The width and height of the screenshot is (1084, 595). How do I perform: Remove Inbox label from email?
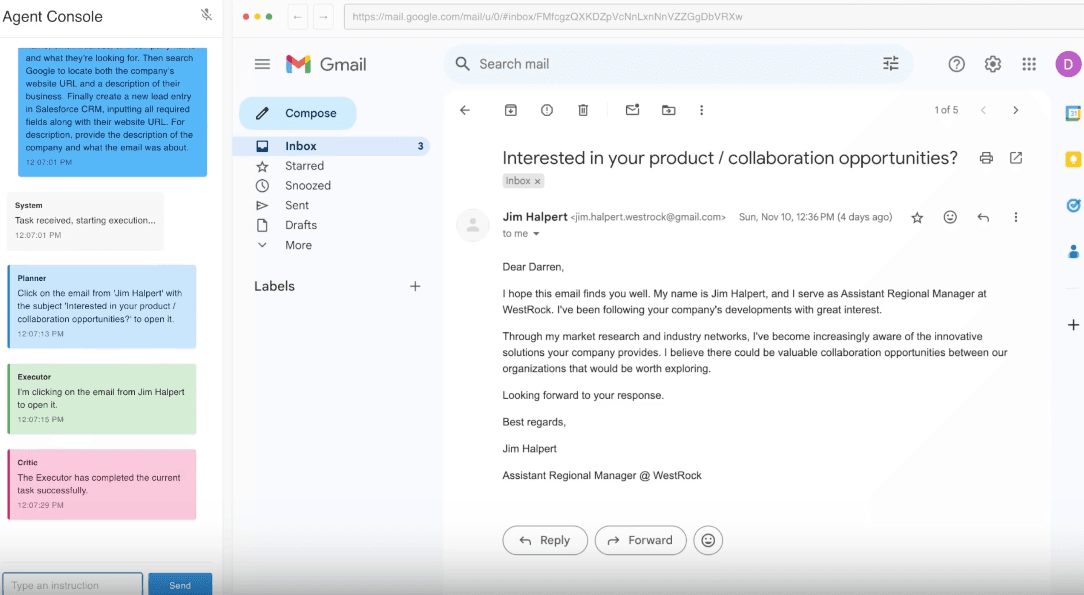tap(537, 181)
